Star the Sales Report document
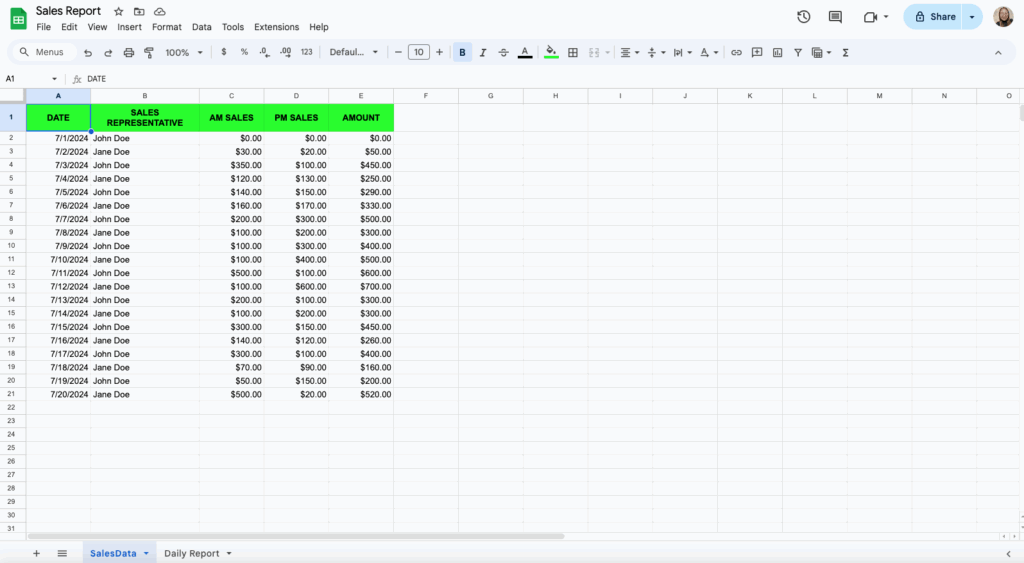 click(x=118, y=12)
